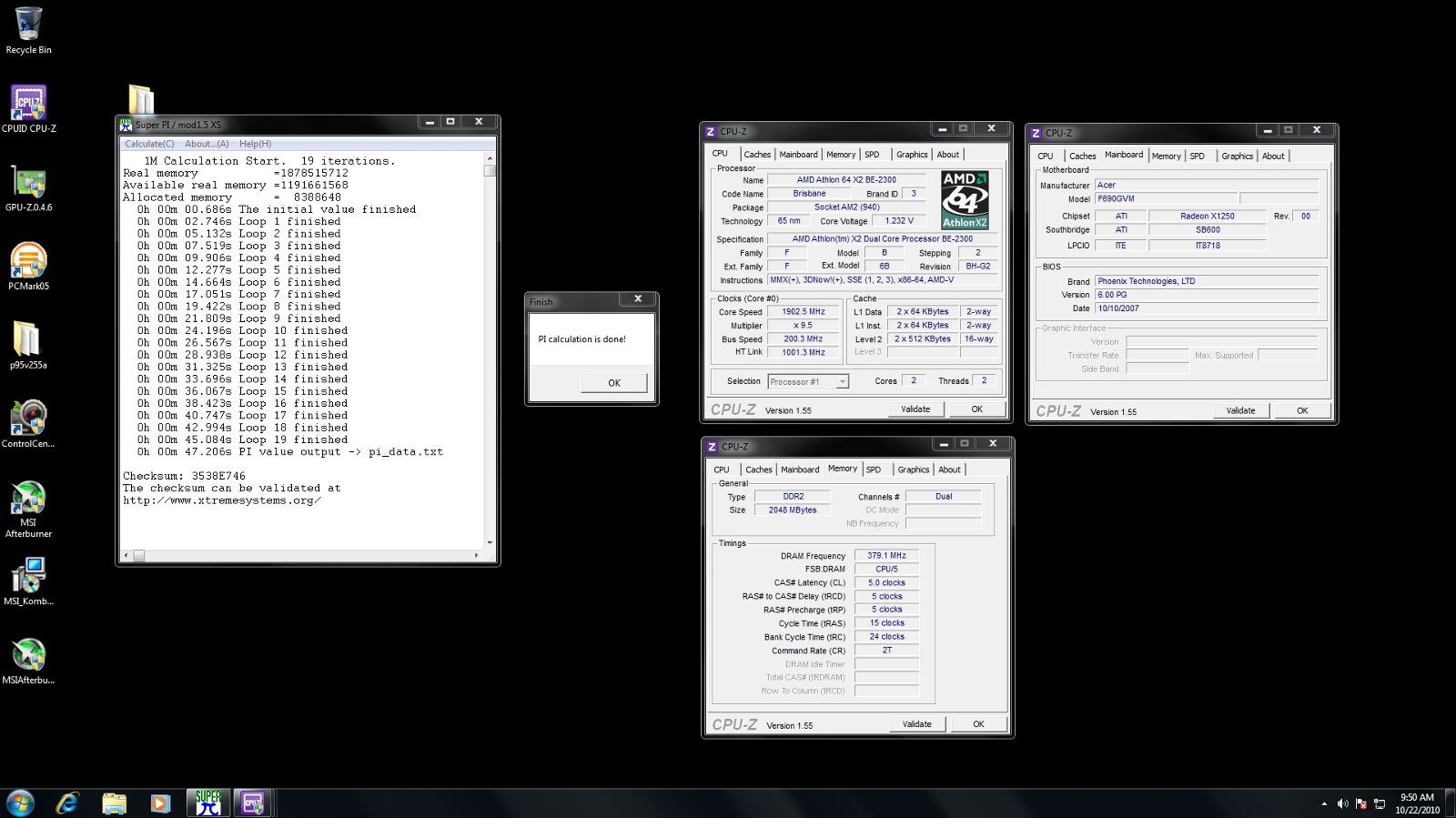Click Validate in the Mainboard CPU-Z window
Image resolution: width=1456 pixels, height=818 pixels.
(x=1240, y=410)
